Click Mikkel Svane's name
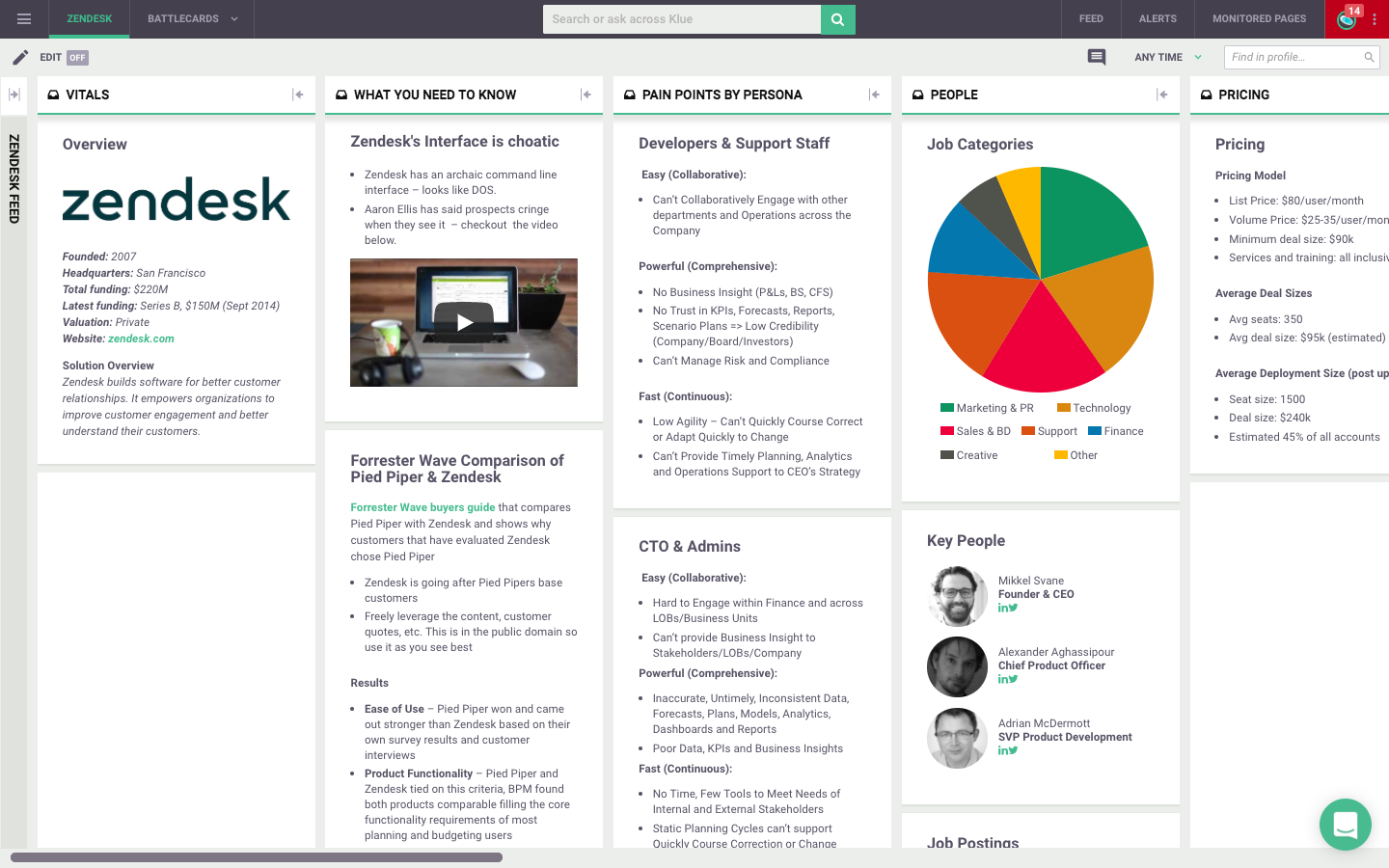Image resolution: width=1389 pixels, height=868 pixels. pyautogui.click(x=1031, y=581)
